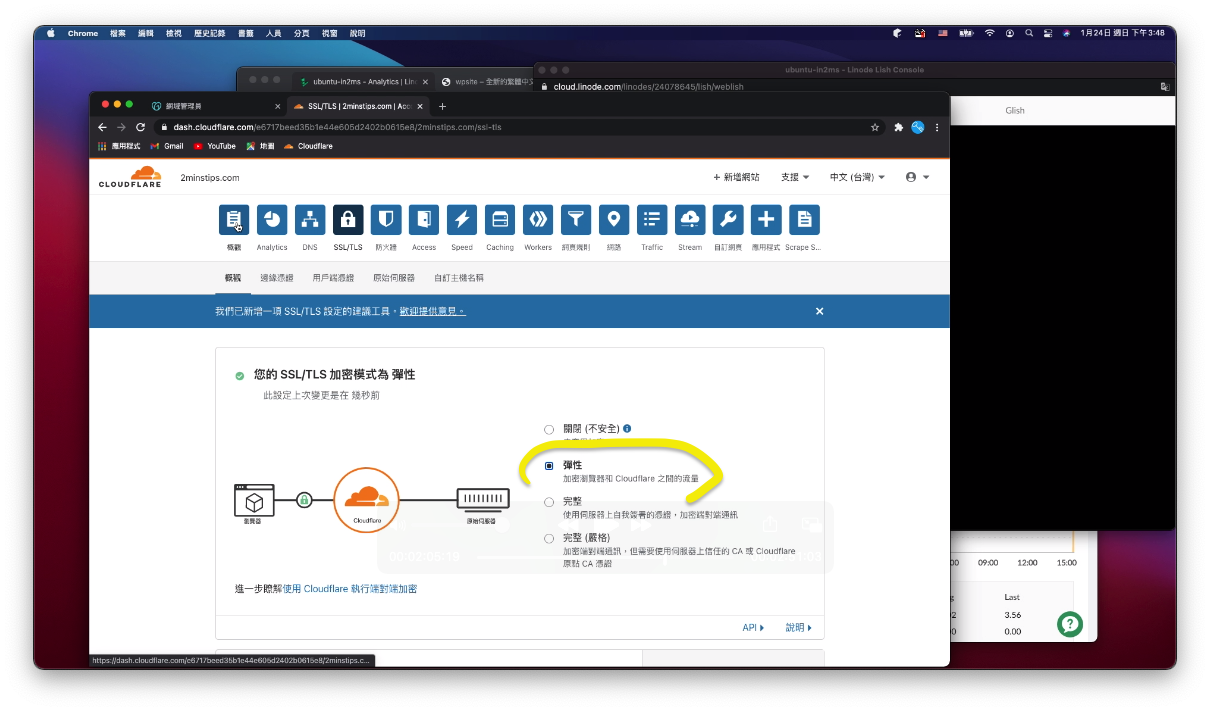The width and height of the screenshot is (1210, 711).
Task: Open the YouTube bookmark
Action: coord(215,146)
